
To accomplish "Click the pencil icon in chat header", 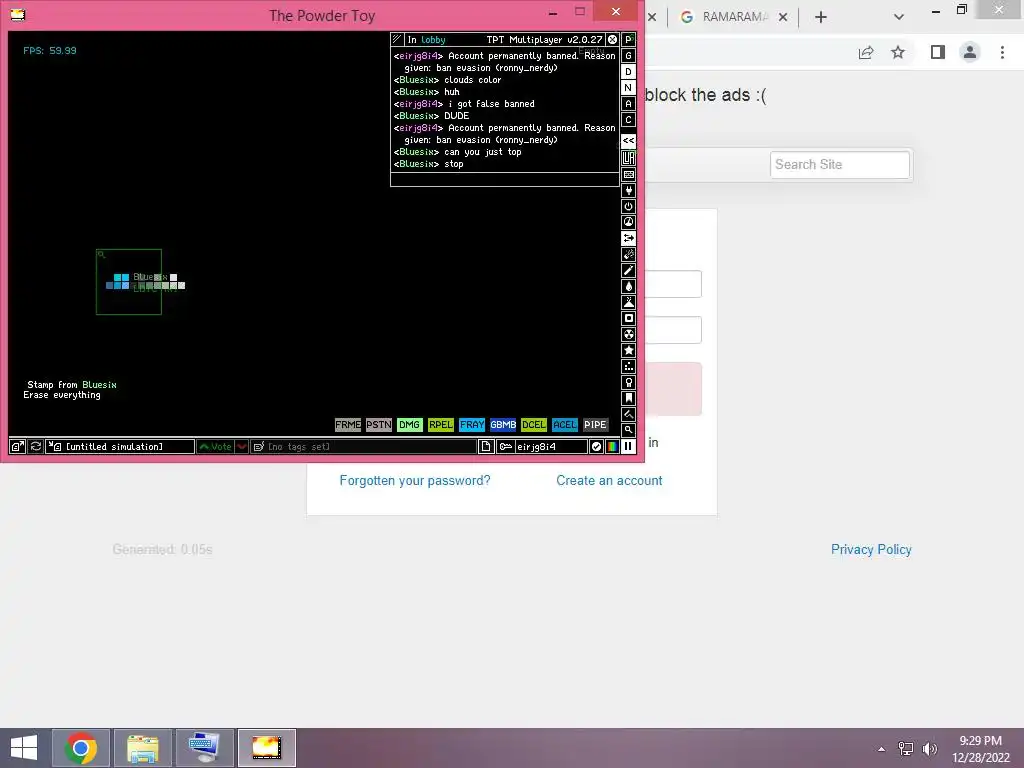I will coord(397,39).
